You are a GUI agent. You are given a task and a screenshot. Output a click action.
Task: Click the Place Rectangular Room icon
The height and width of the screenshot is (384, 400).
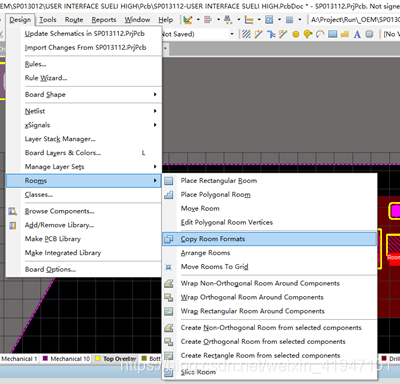point(169,181)
